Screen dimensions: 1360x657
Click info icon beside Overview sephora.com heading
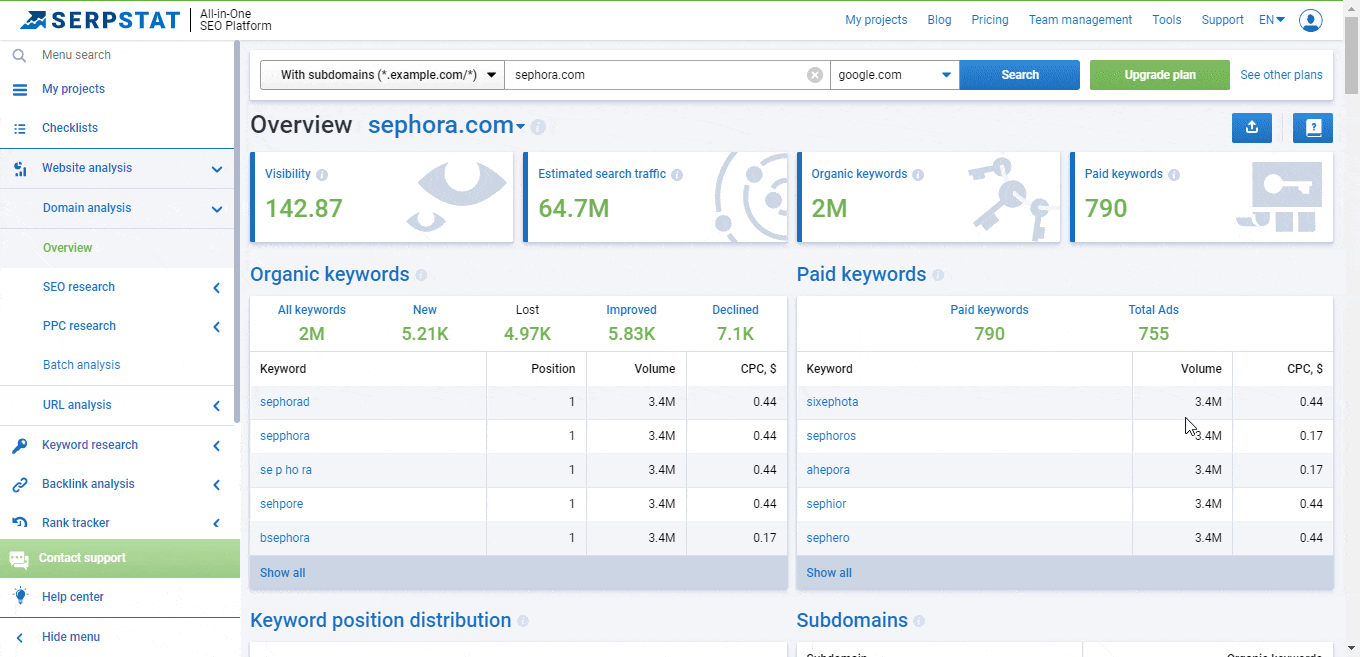pyautogui.click(x=538, y=127)
